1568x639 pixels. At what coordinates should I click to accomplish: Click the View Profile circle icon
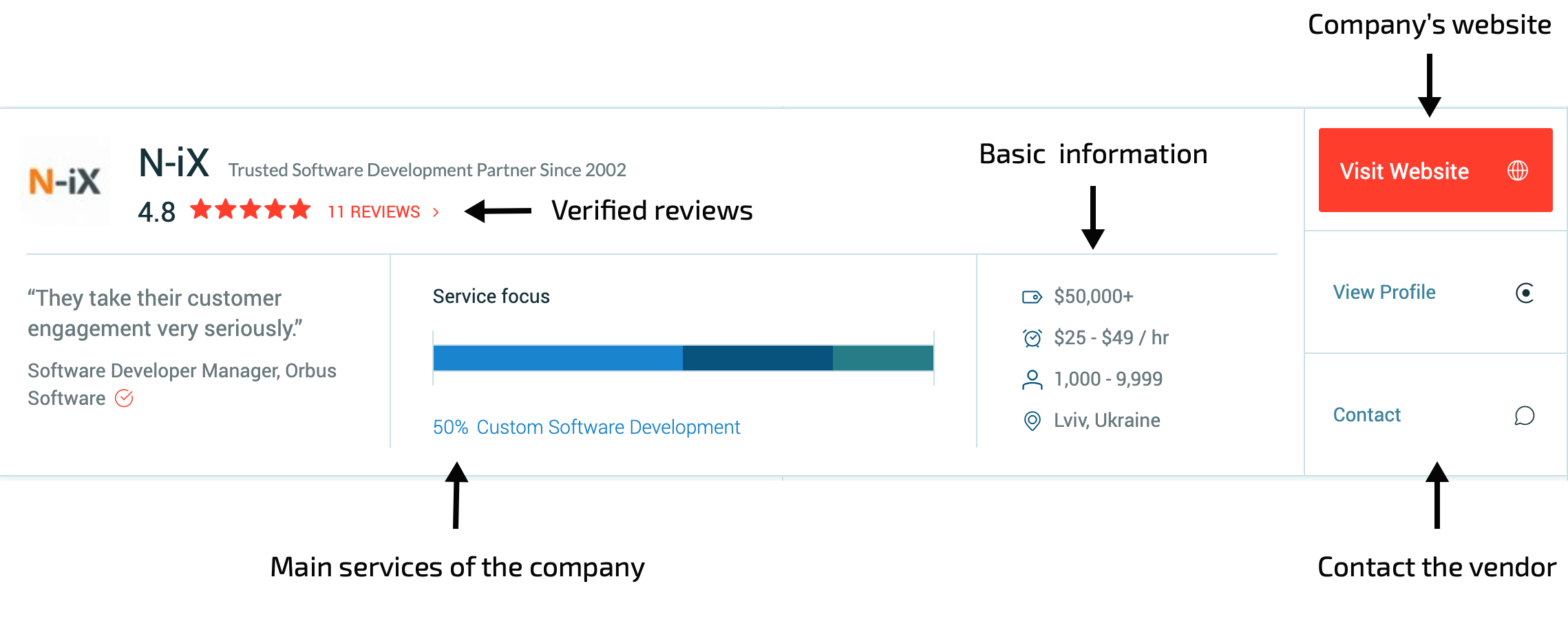click(1525, 293)
